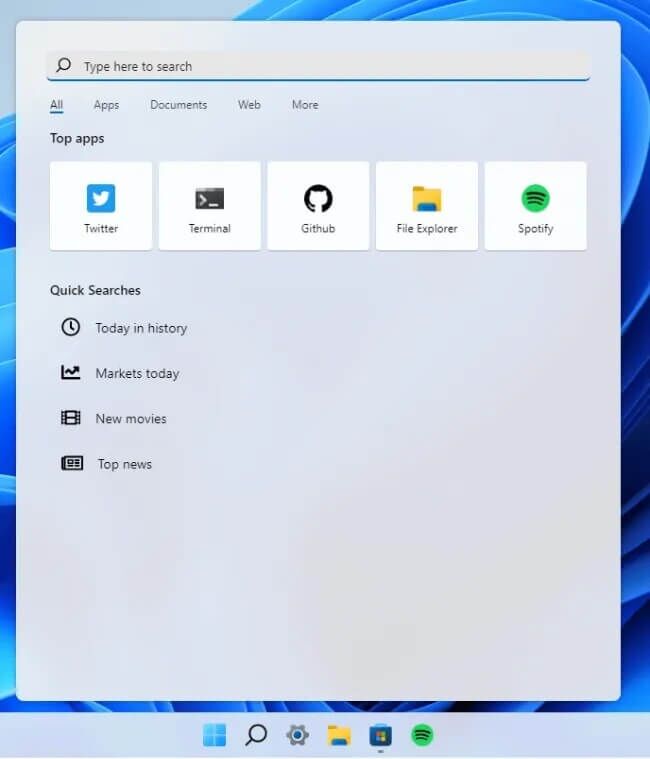Switch to the Documents tab
Image resolution: width=650 pixels, height=759 pixels.
(179, 105)
